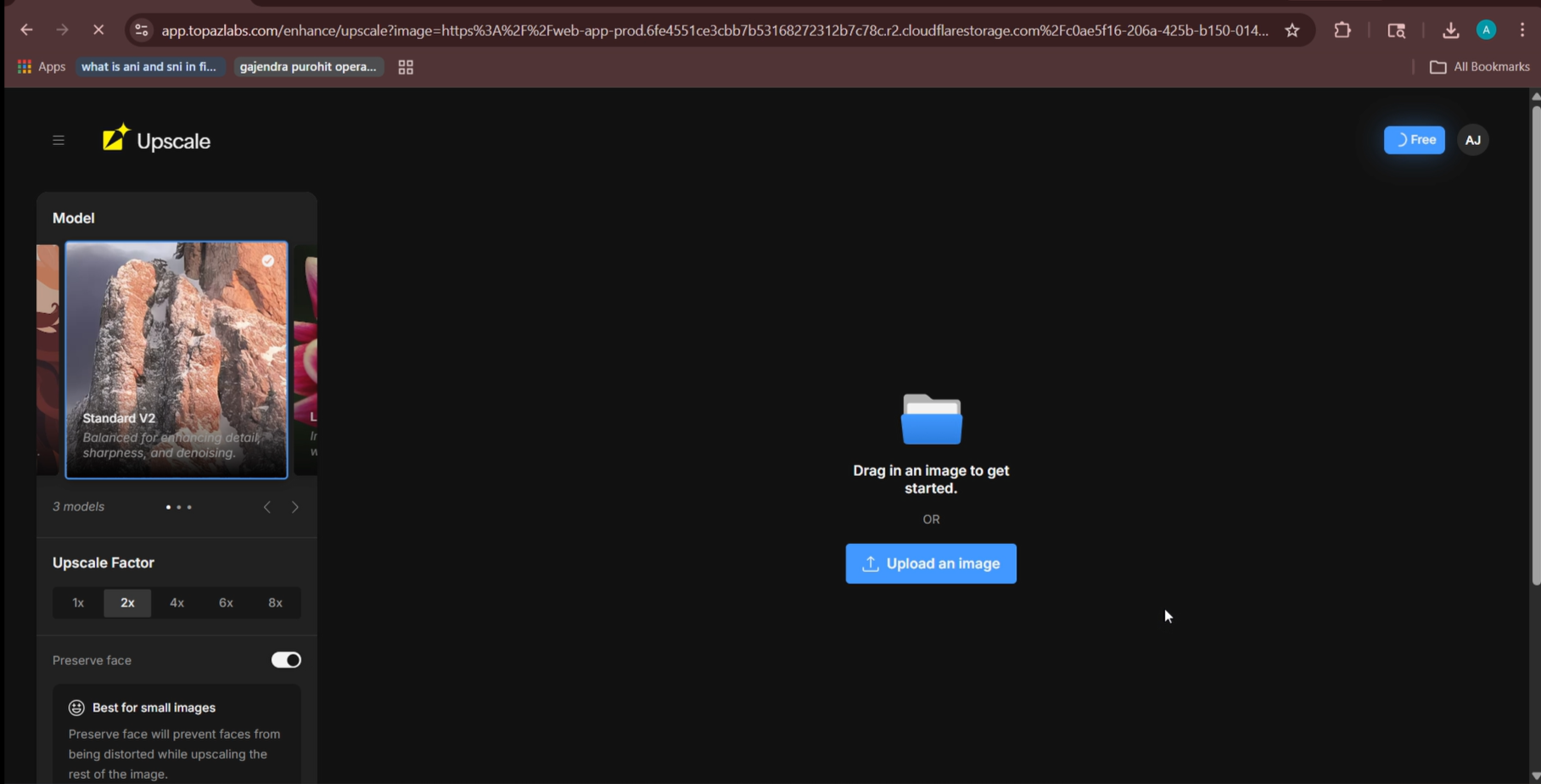Image resolution: width=1541 pixels, height=784 pixels.
Task: Click the Free plan button
Action: coord(1414,140)
